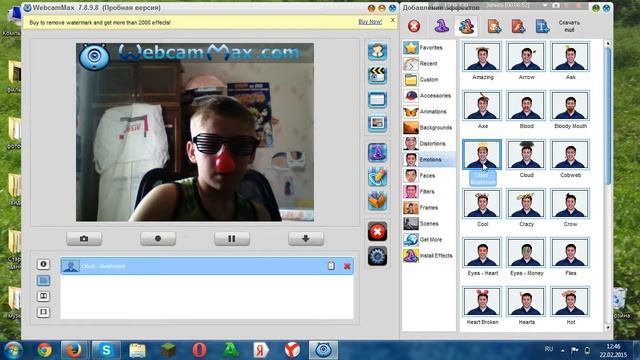
Task: Apply the Cobweb effect thumbnail
Action: [x=570, y=154]
